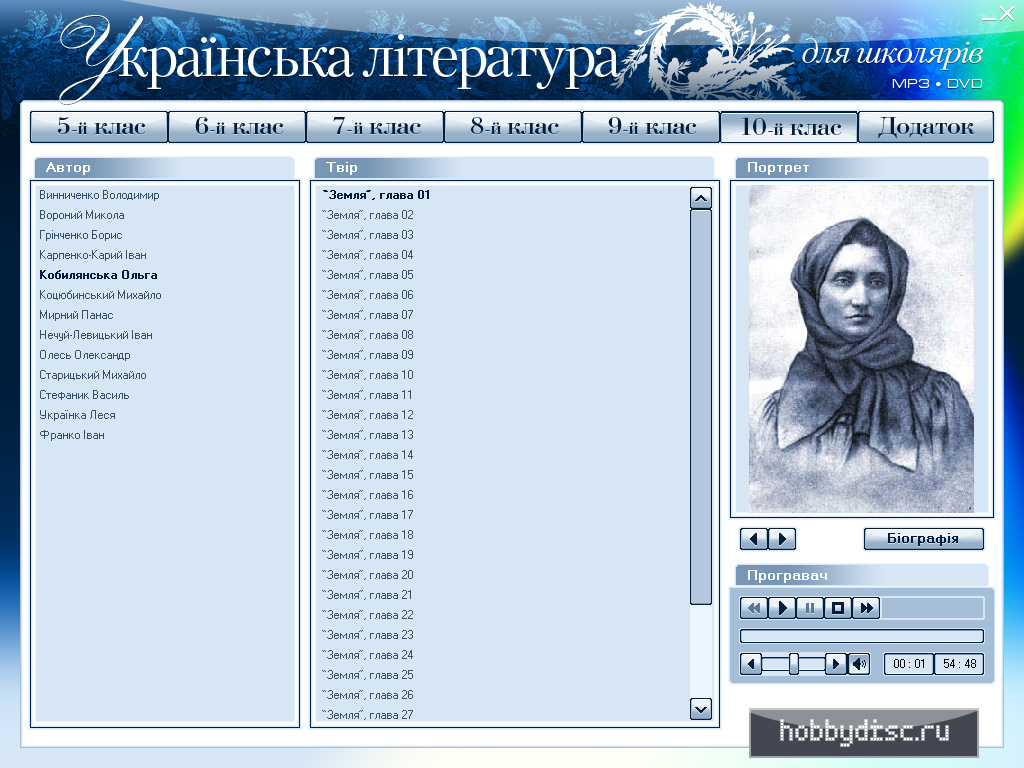Pause the audio playback
This screenshot has height=768, width=1024.
810,608
